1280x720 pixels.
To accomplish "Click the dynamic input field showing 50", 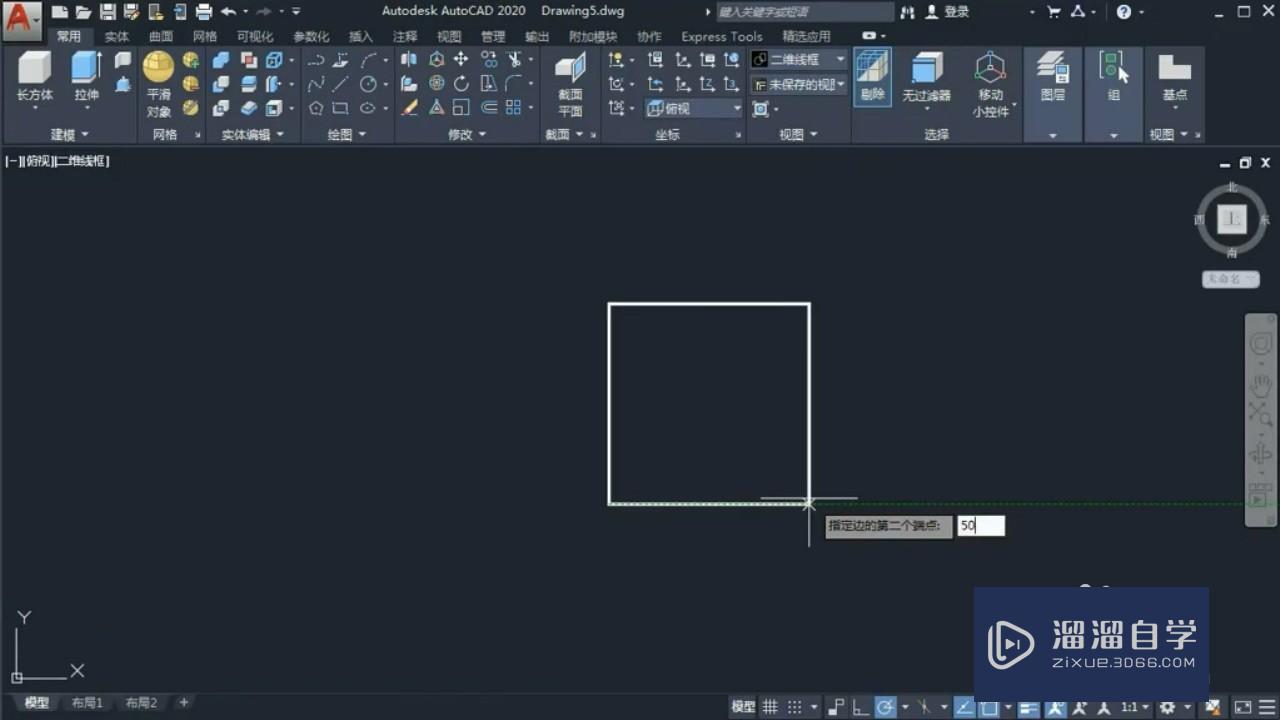I will pyautogui.click(x=980, y=525).
